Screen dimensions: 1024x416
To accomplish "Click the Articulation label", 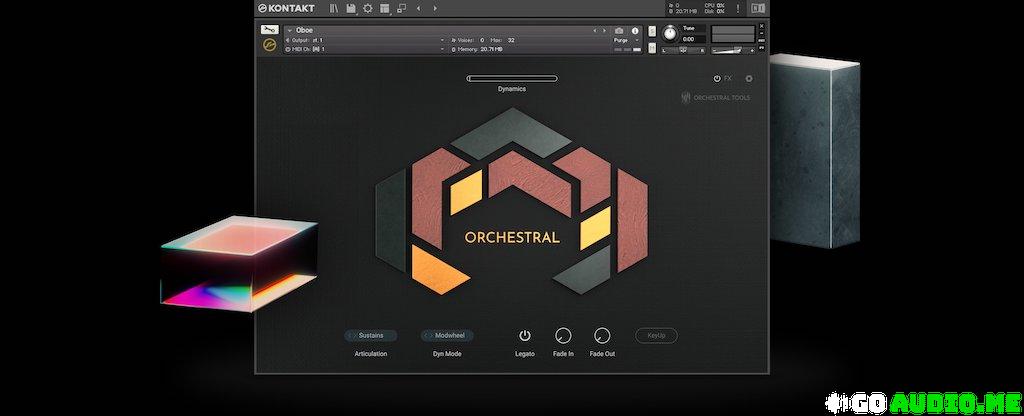I will [x=371, y=354].
